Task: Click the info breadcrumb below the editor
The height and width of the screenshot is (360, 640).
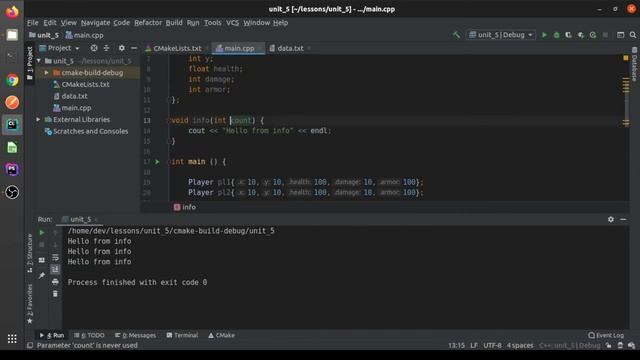Action: pyautogui.click(x=185, y=207)
